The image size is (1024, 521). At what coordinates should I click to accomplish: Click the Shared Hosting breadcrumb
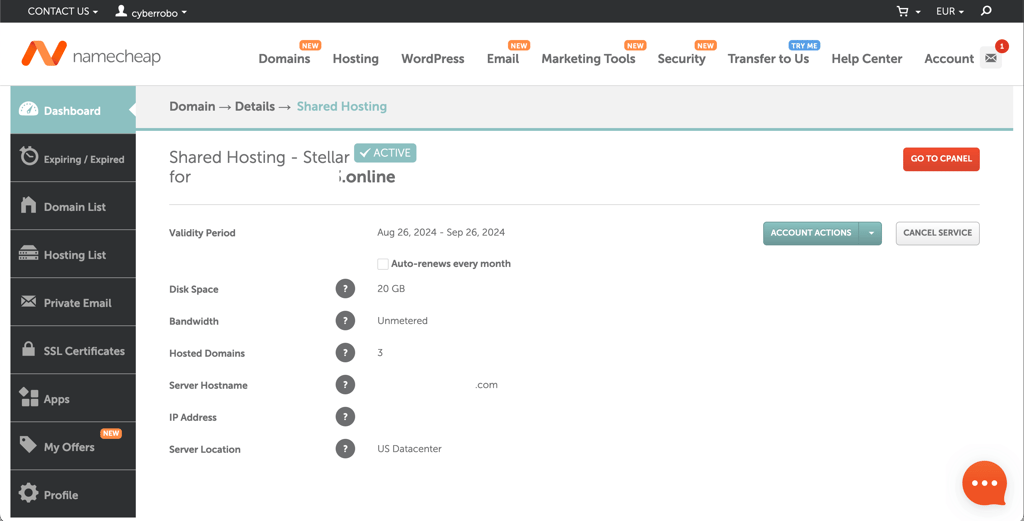pyautogui.click(x=342, y=106)
